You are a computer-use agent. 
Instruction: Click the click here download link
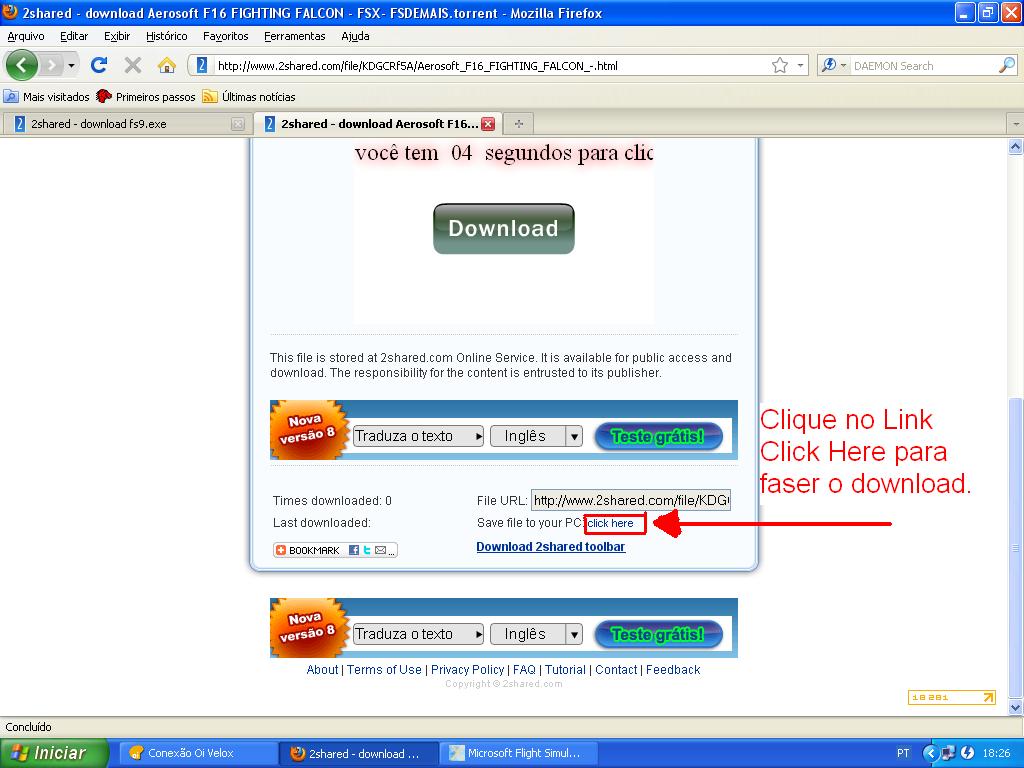pos(613,523)
